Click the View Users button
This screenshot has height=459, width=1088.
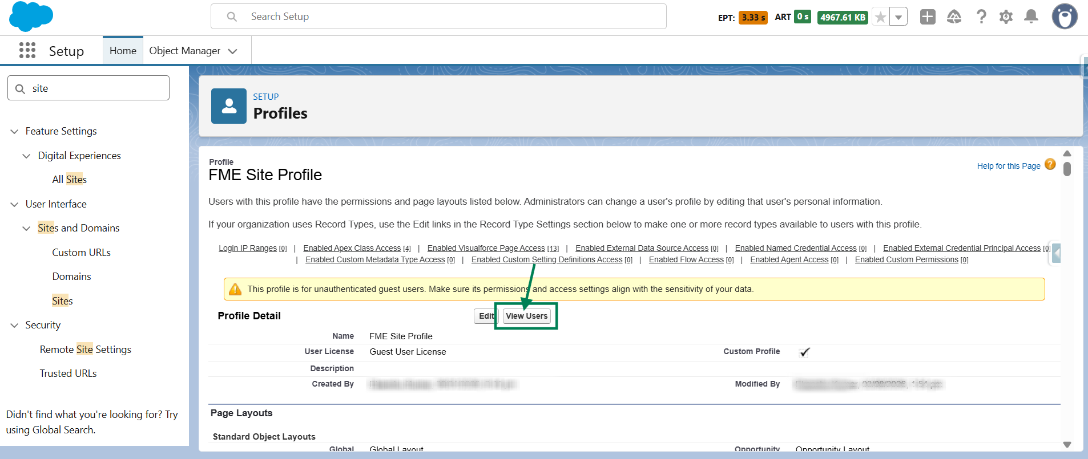(527, 316)
